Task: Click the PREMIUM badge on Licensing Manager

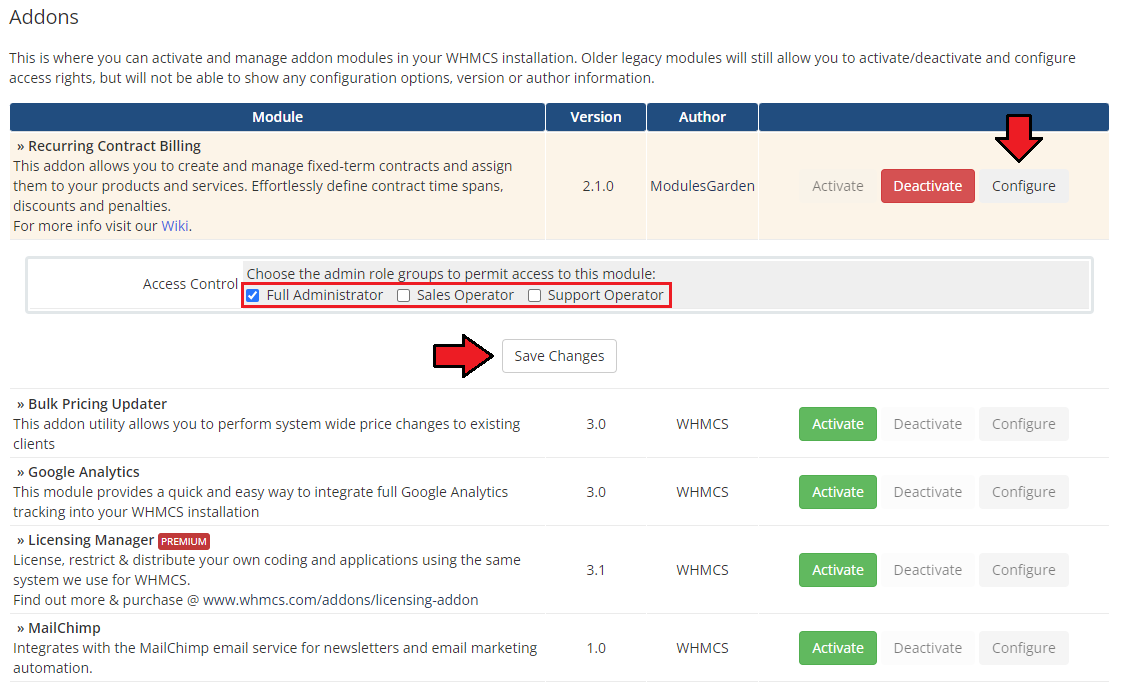Action: tap(184, 541)
